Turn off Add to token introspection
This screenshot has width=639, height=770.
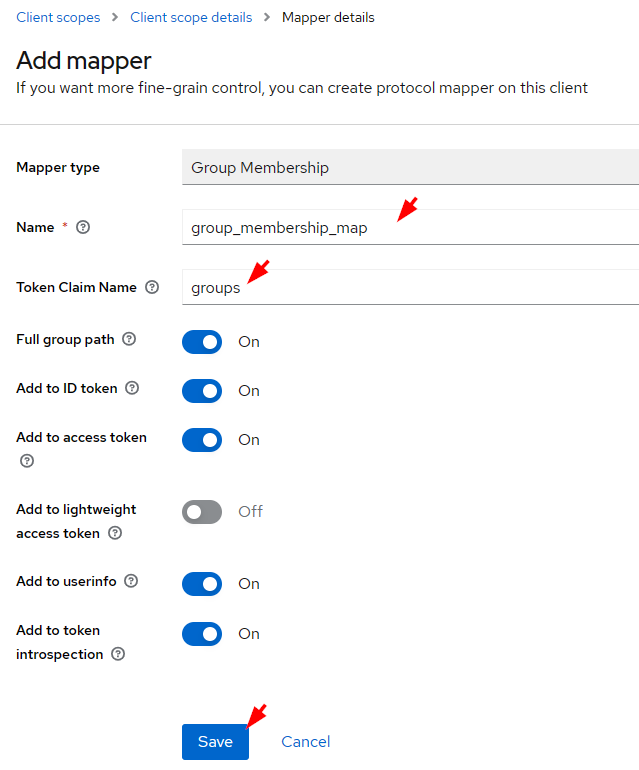(x=202, y=634)
